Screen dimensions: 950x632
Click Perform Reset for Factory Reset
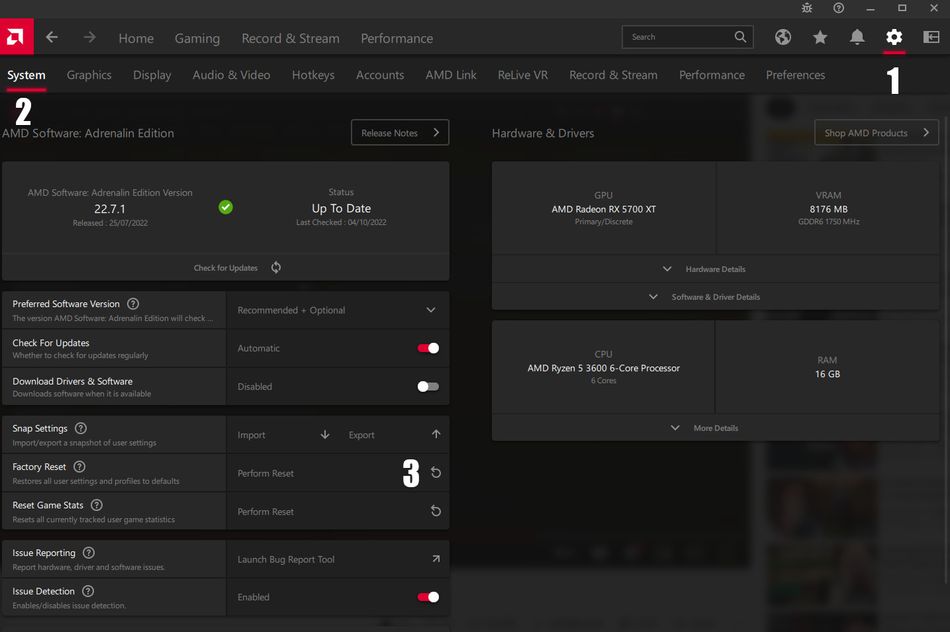[338, 473]
